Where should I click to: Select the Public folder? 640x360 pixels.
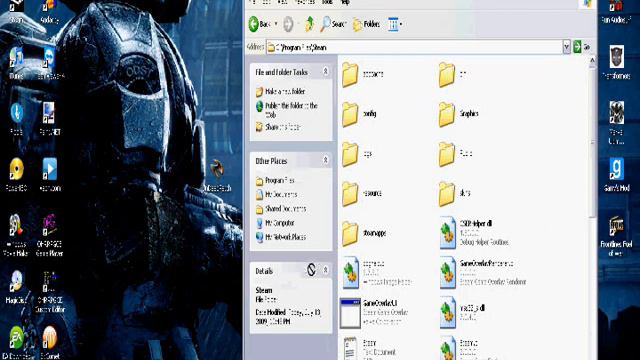pyautogui.click(x=456, y=154)
